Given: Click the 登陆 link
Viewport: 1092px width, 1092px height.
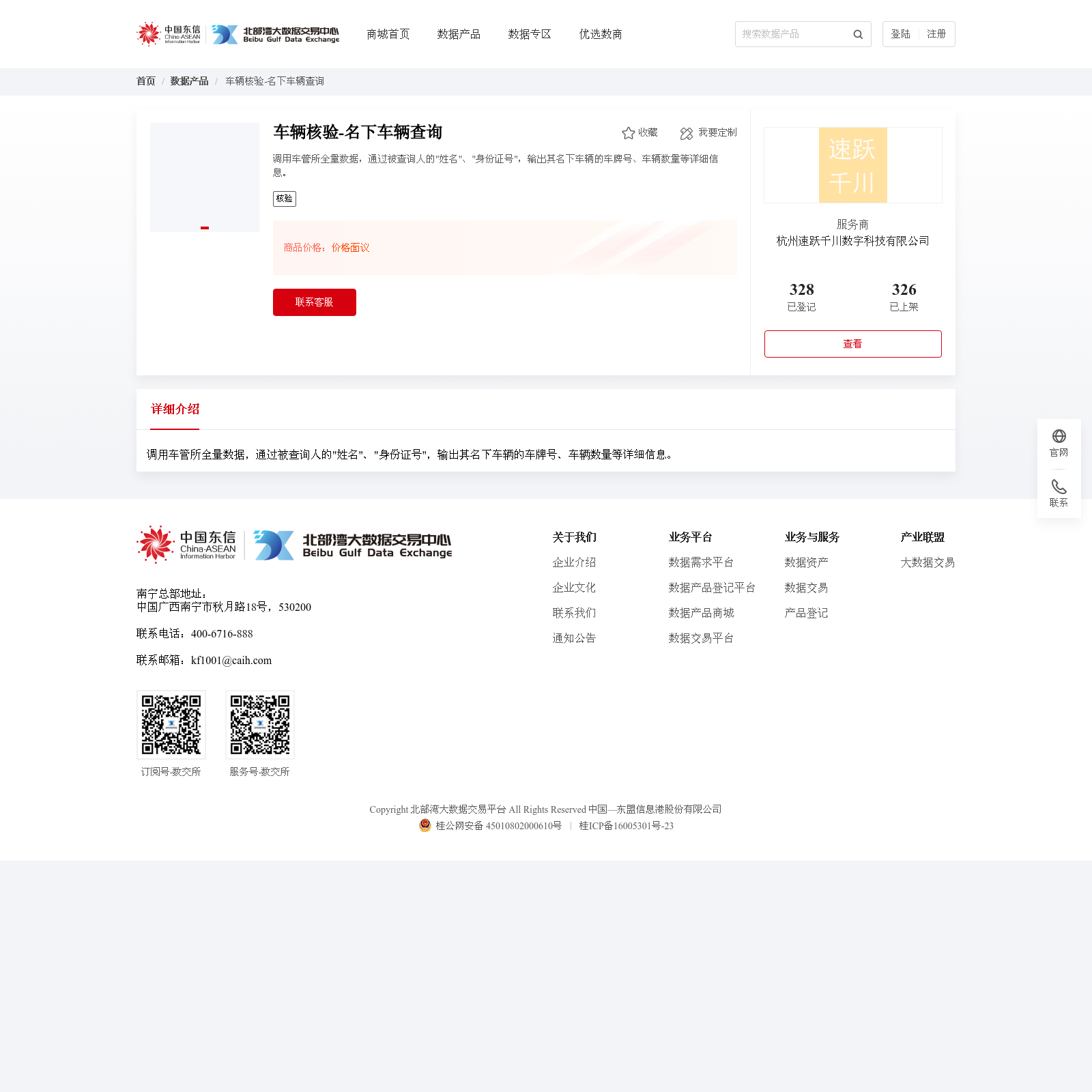Looking at the screenshot, I should (x=900, y=34).
